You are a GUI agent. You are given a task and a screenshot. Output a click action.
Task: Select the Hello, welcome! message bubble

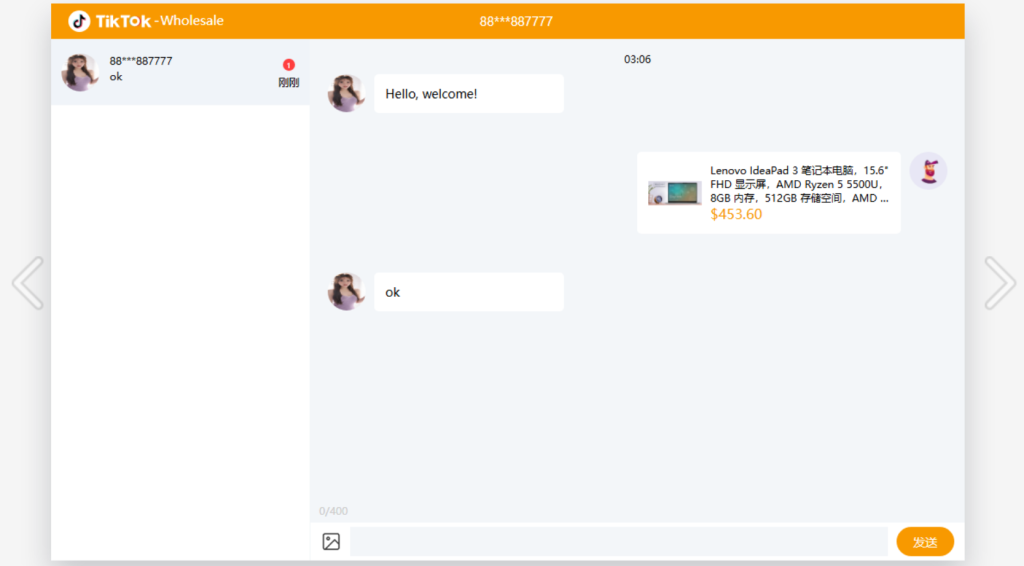[469, 93]
